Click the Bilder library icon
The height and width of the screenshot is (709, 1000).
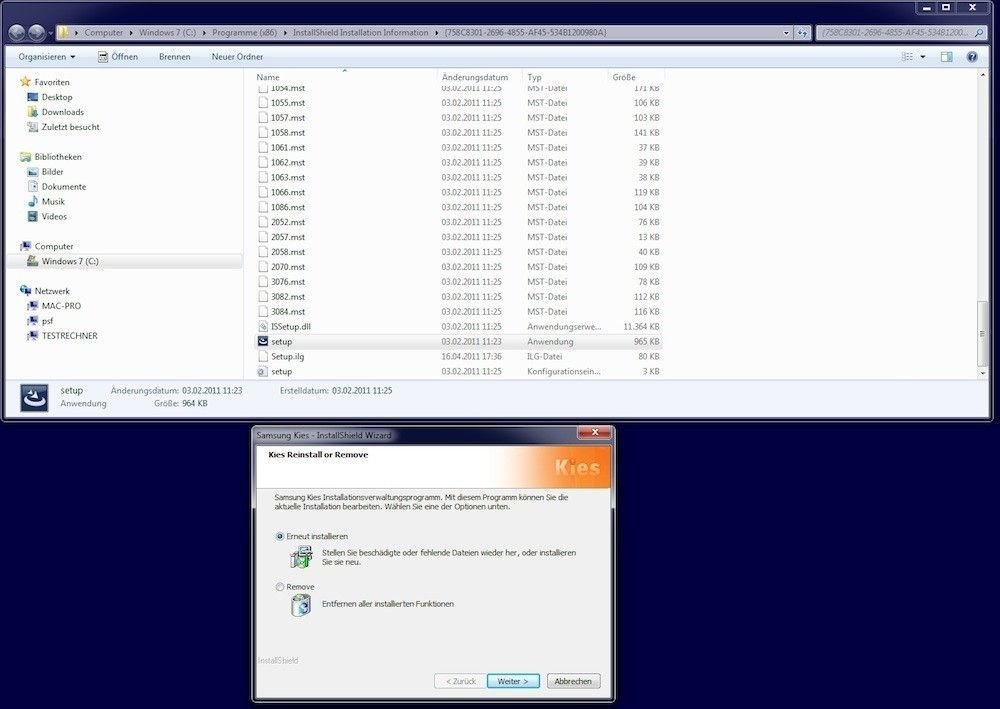tap(33, 172)
